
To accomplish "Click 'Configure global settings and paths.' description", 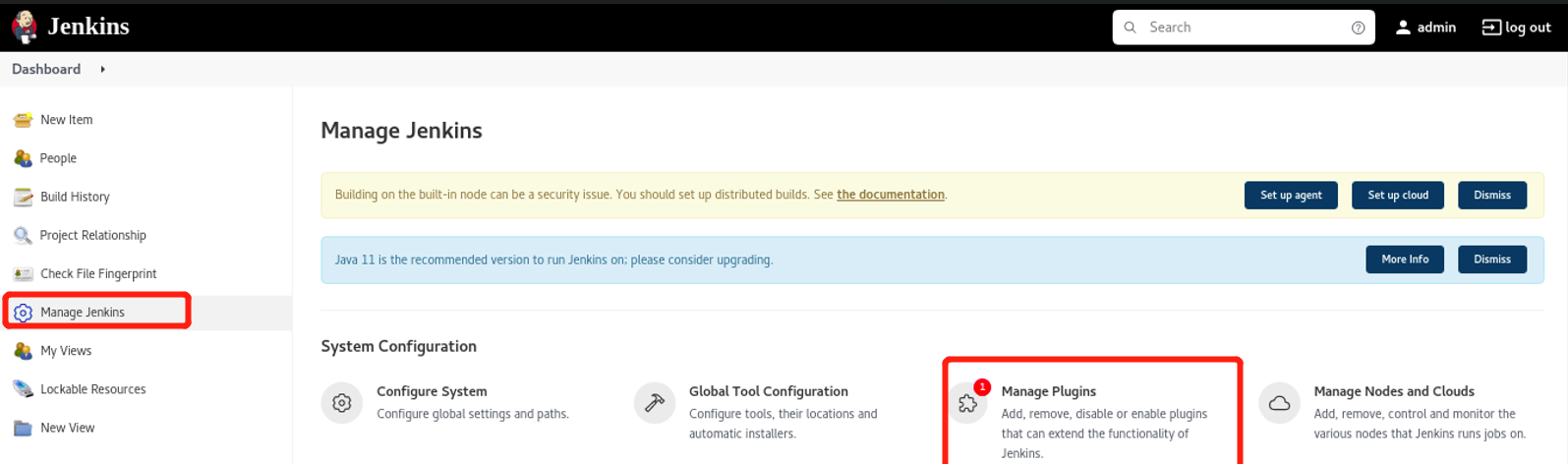I will click(473, 414).
